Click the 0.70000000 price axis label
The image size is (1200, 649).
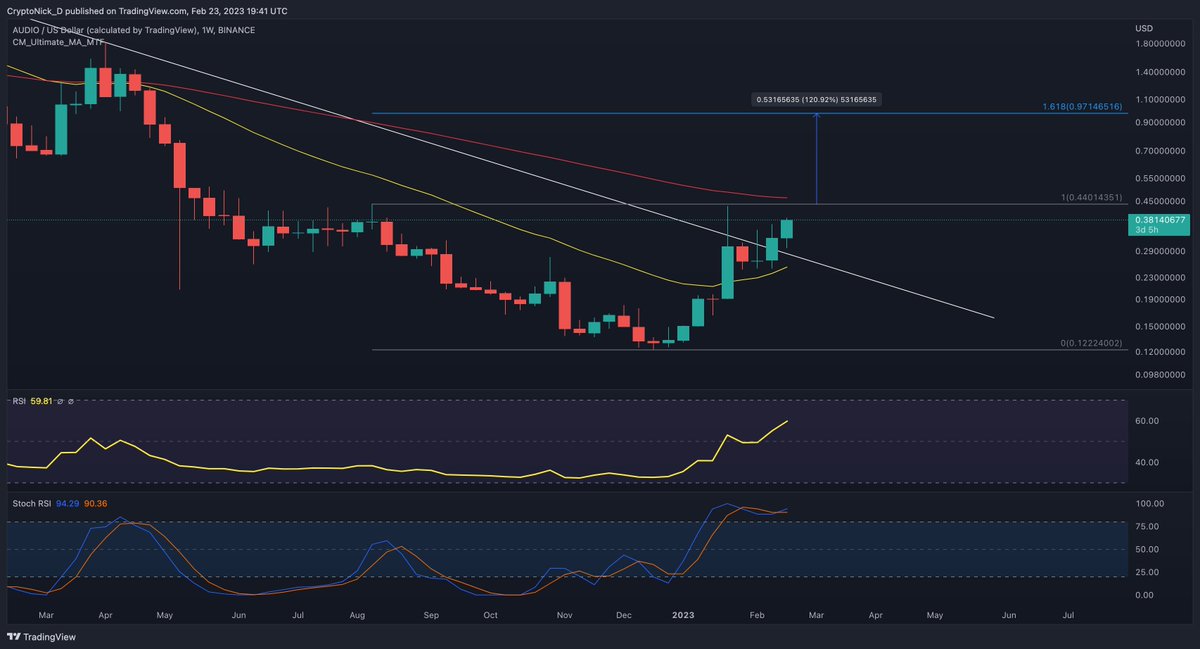pos(1161,152)
